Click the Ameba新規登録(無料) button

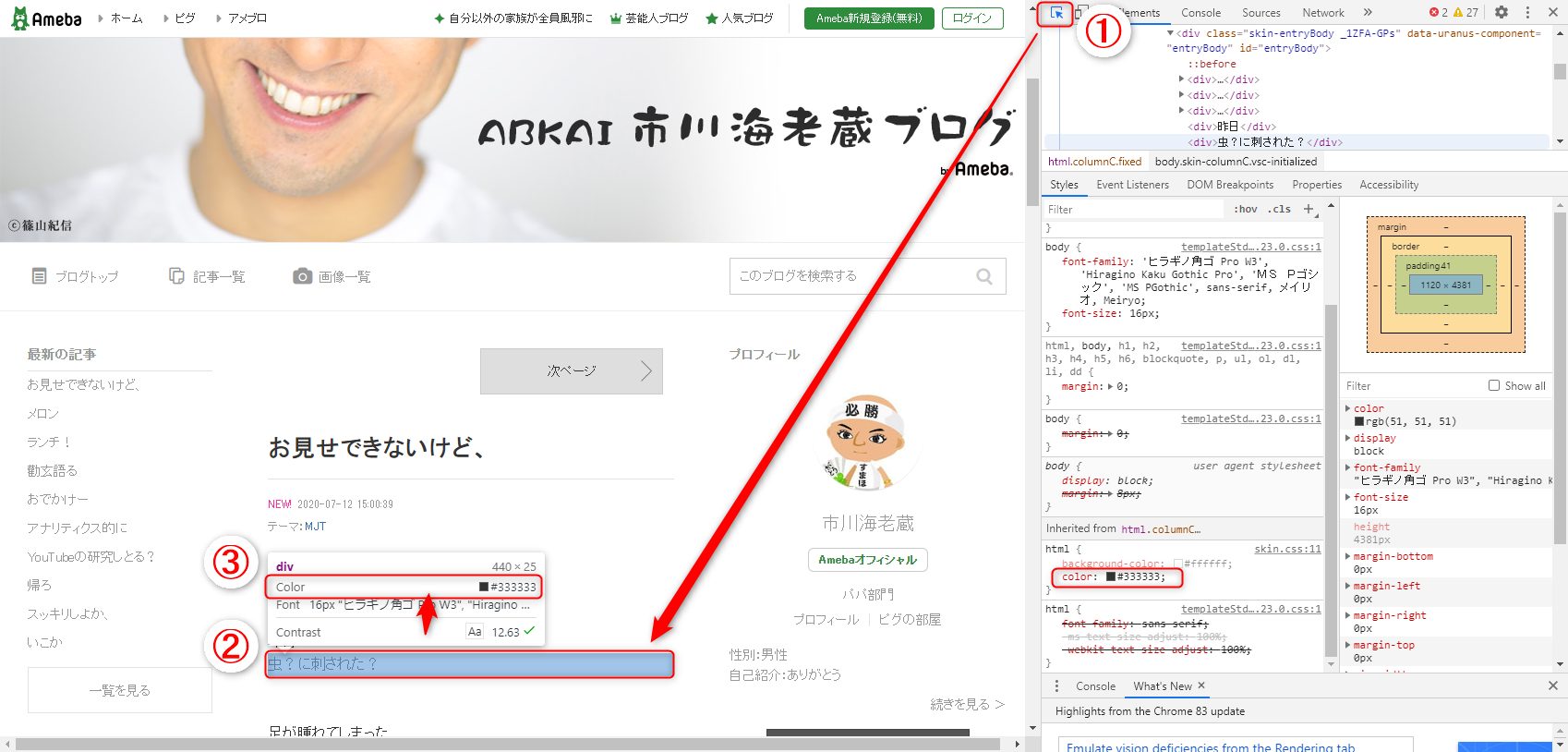(869, 18)
